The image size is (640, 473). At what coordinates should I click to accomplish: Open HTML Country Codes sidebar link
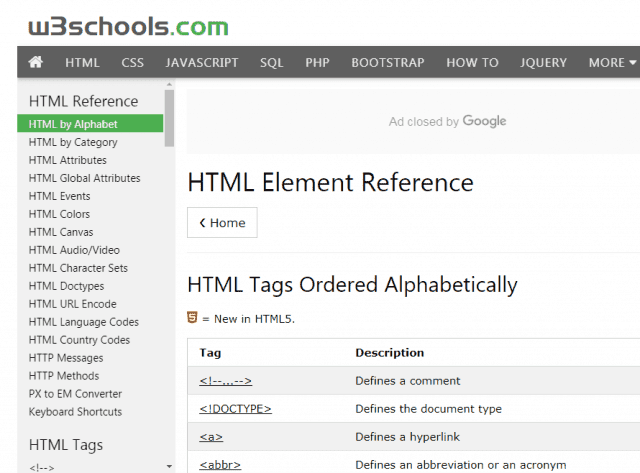pos(79,340)
